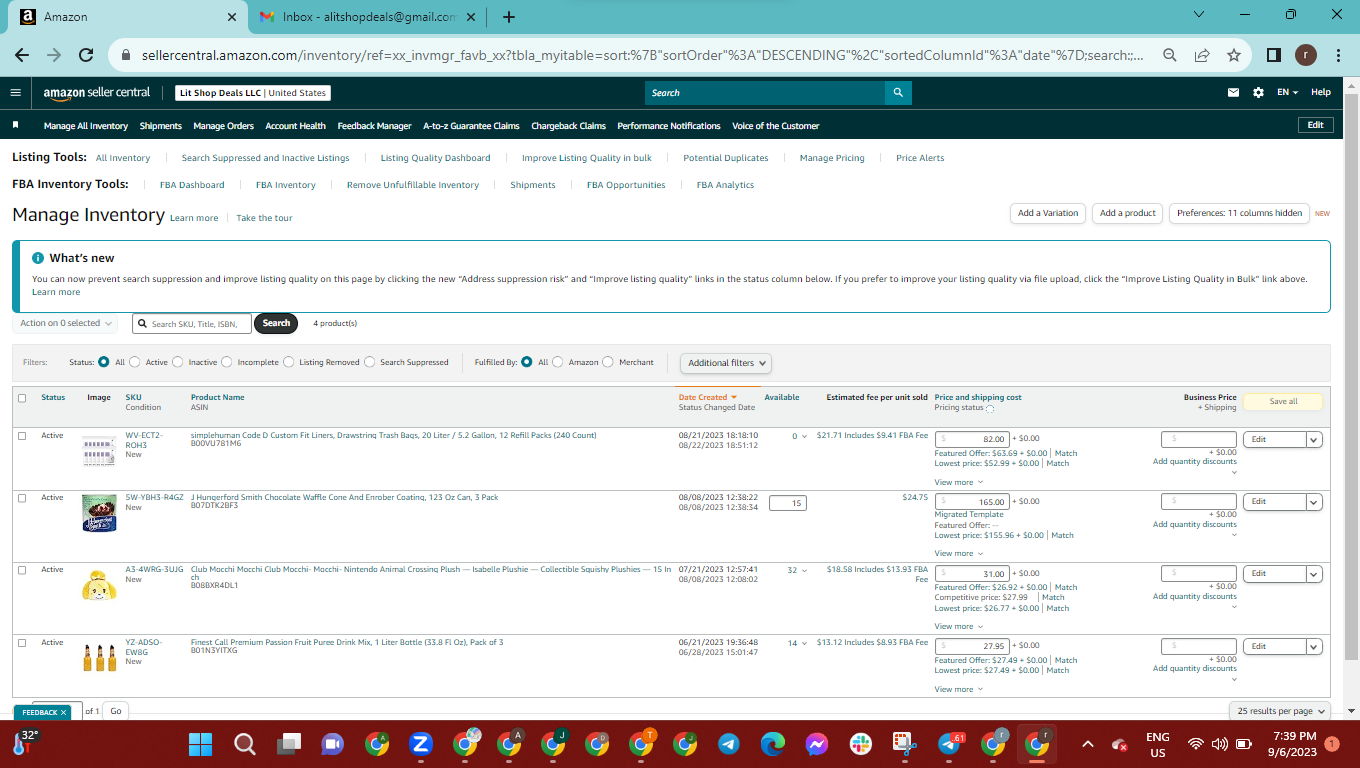Open Manage All Inventory menu item
The width and height of the screenshot is (1360, 768).
[86, 126]
